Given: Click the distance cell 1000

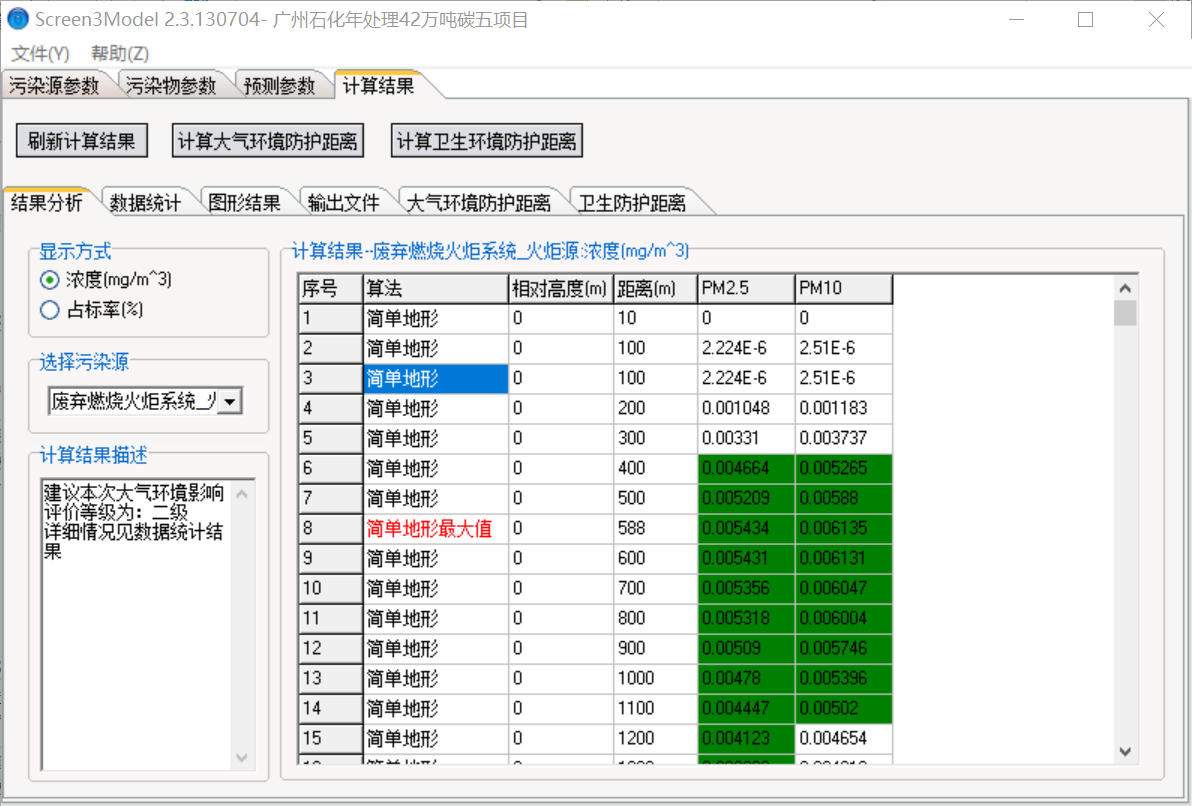Looking at the screenshot, I should [x=655, y=678].
